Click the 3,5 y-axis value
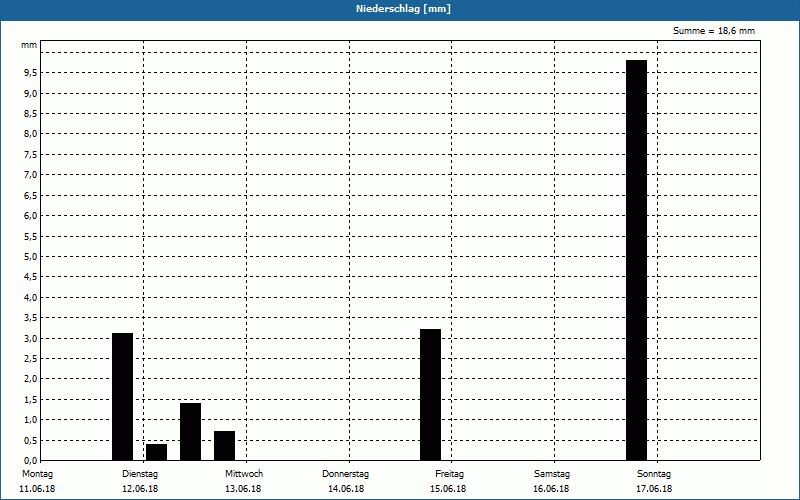Image resolution: width=800 pixels, height=500 pixels. [30, 318]
